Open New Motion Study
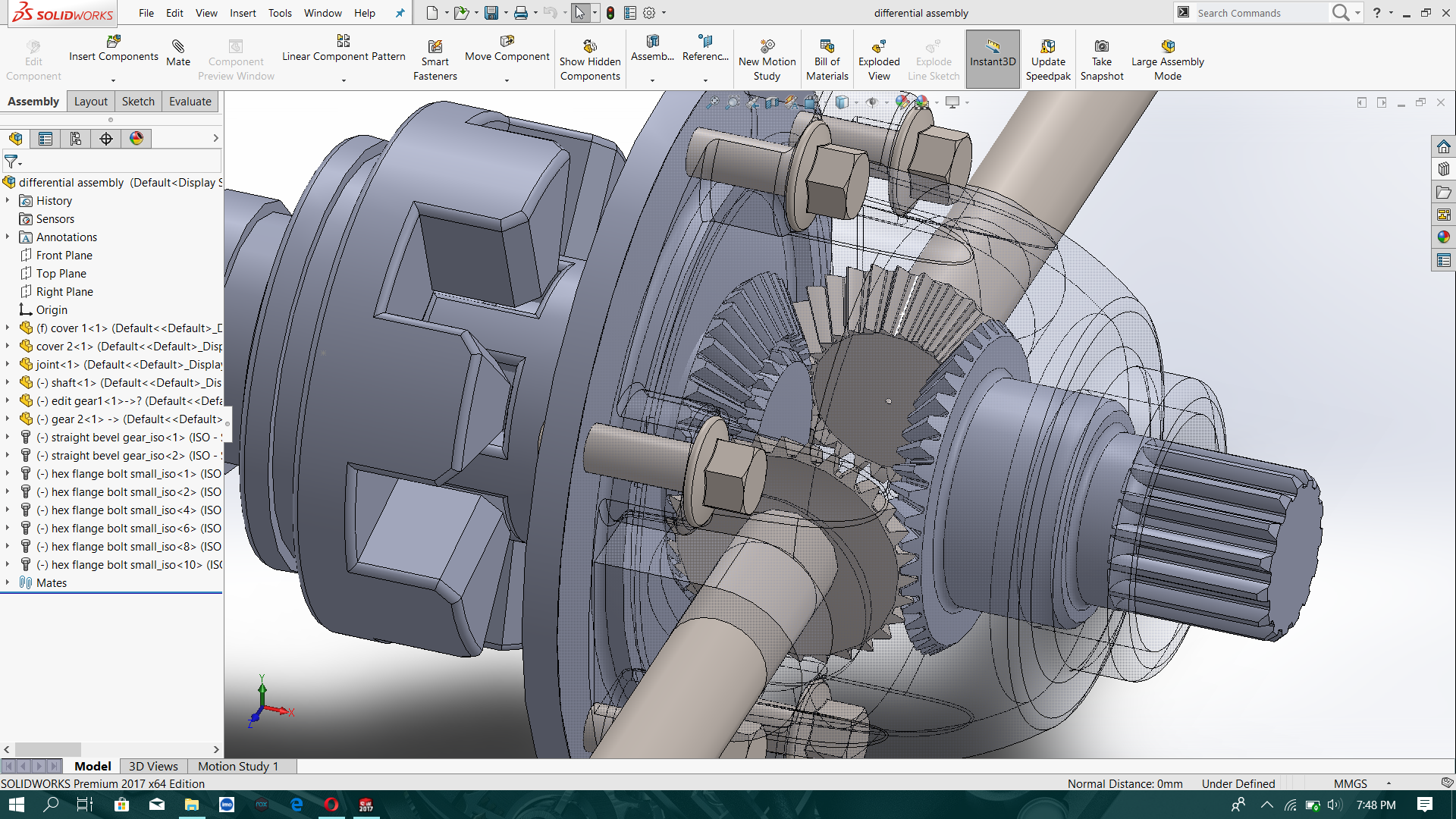Image resolution: width=1456 pixels, height=819 pixels. [767, 59]
